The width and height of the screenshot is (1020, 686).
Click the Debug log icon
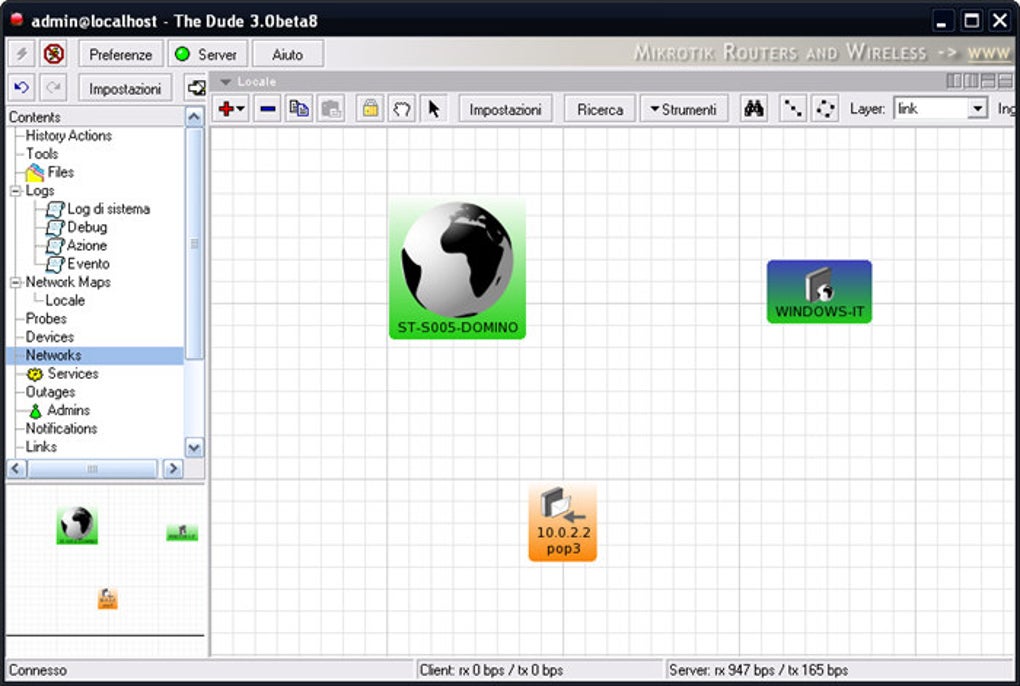click(55, 228)
